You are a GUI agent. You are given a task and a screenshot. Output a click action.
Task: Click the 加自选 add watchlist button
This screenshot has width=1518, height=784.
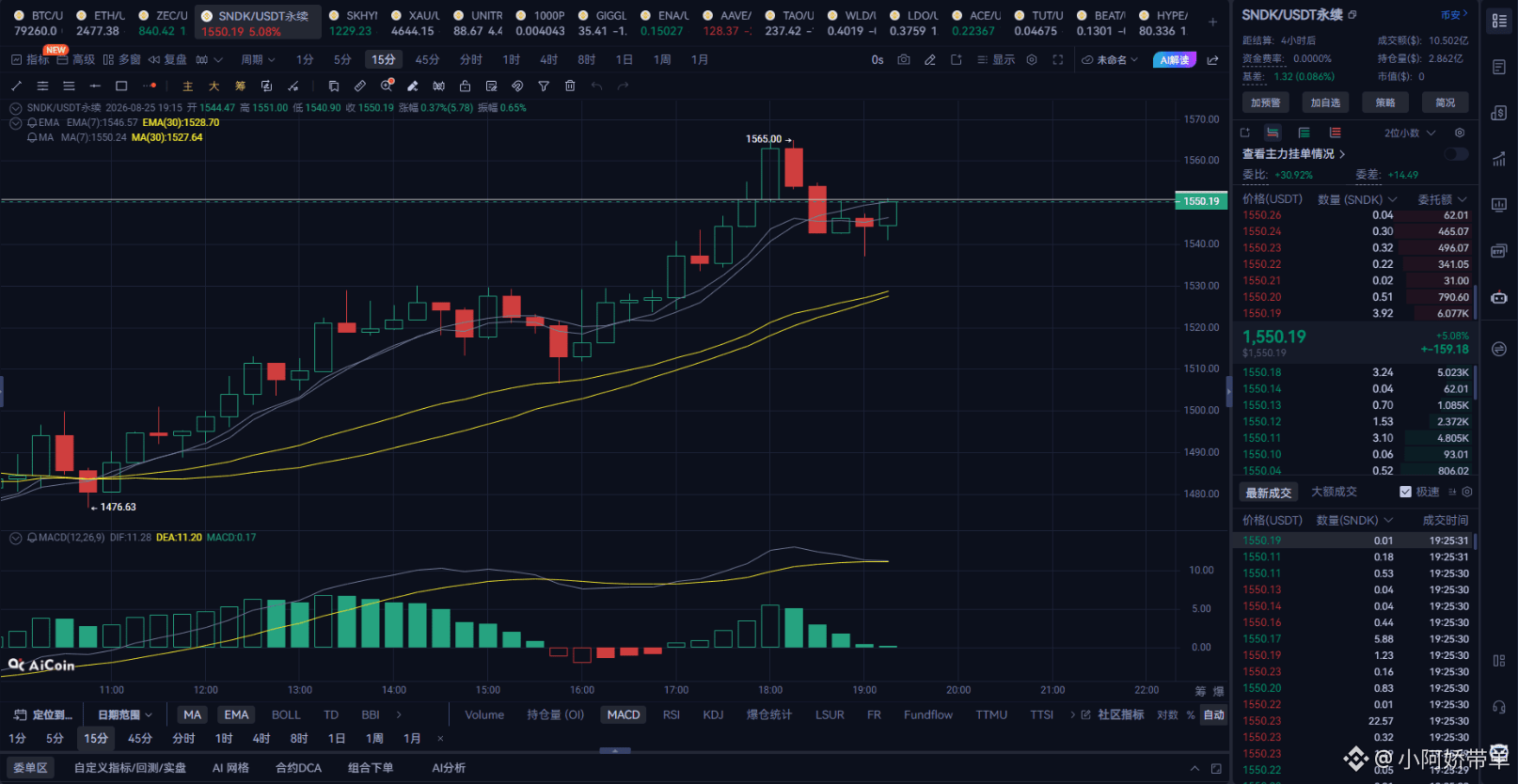click(1325, 102)
